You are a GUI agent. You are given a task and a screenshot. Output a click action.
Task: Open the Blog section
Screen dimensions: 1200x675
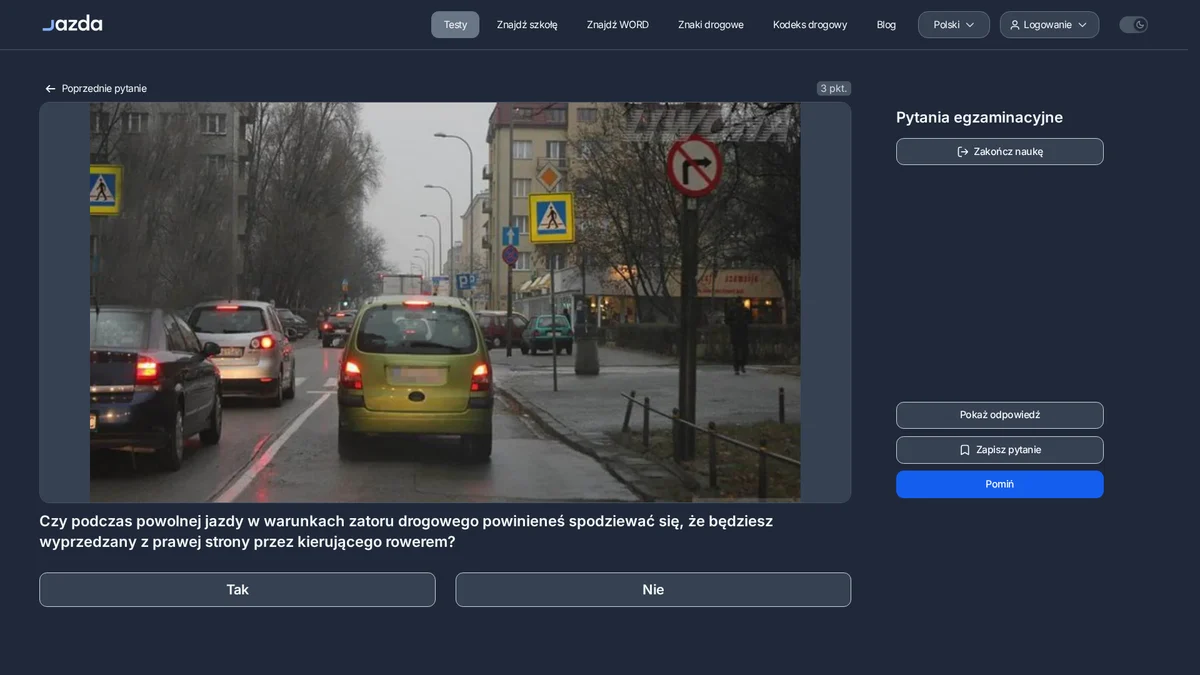click(886, 25)
